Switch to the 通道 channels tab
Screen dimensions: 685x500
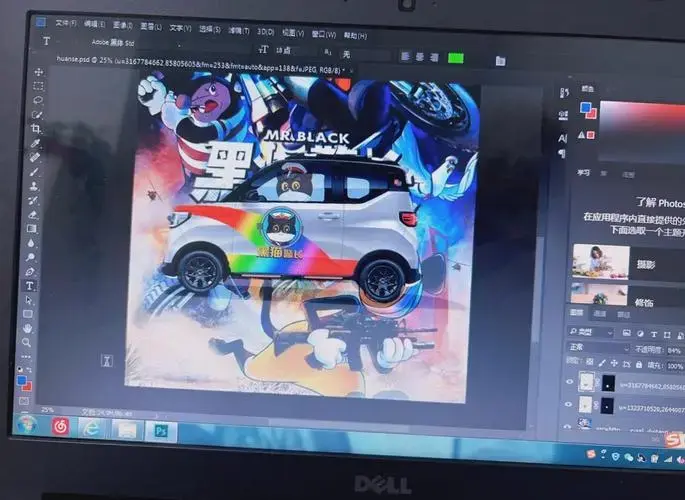pos(600,314)
